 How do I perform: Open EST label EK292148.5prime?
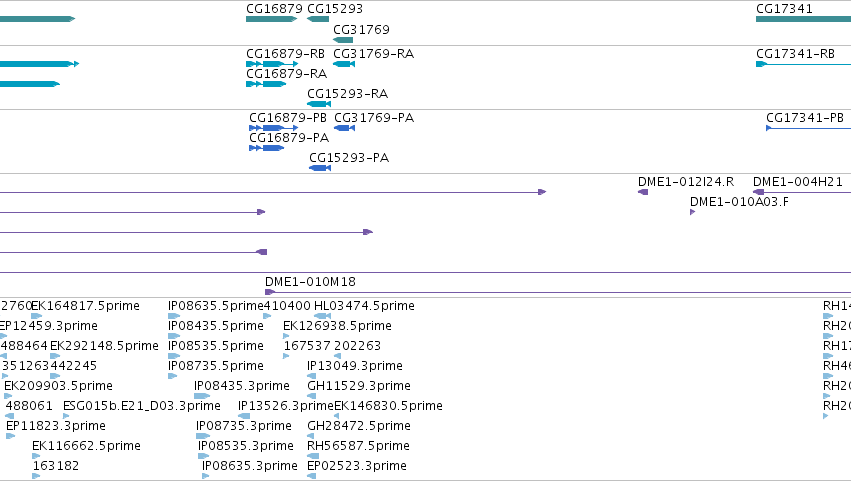(104, 346)
